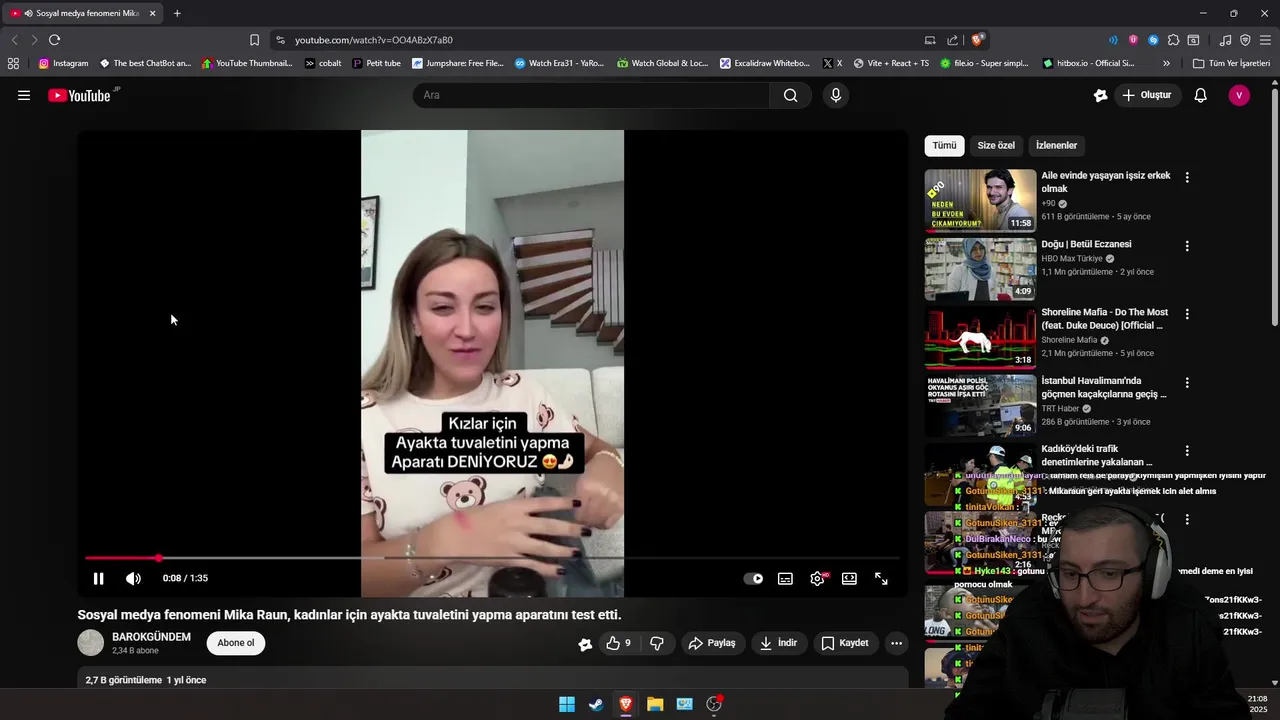The image size is (1280, 720).
Task: Open a new browser tab
Action: 177,13
